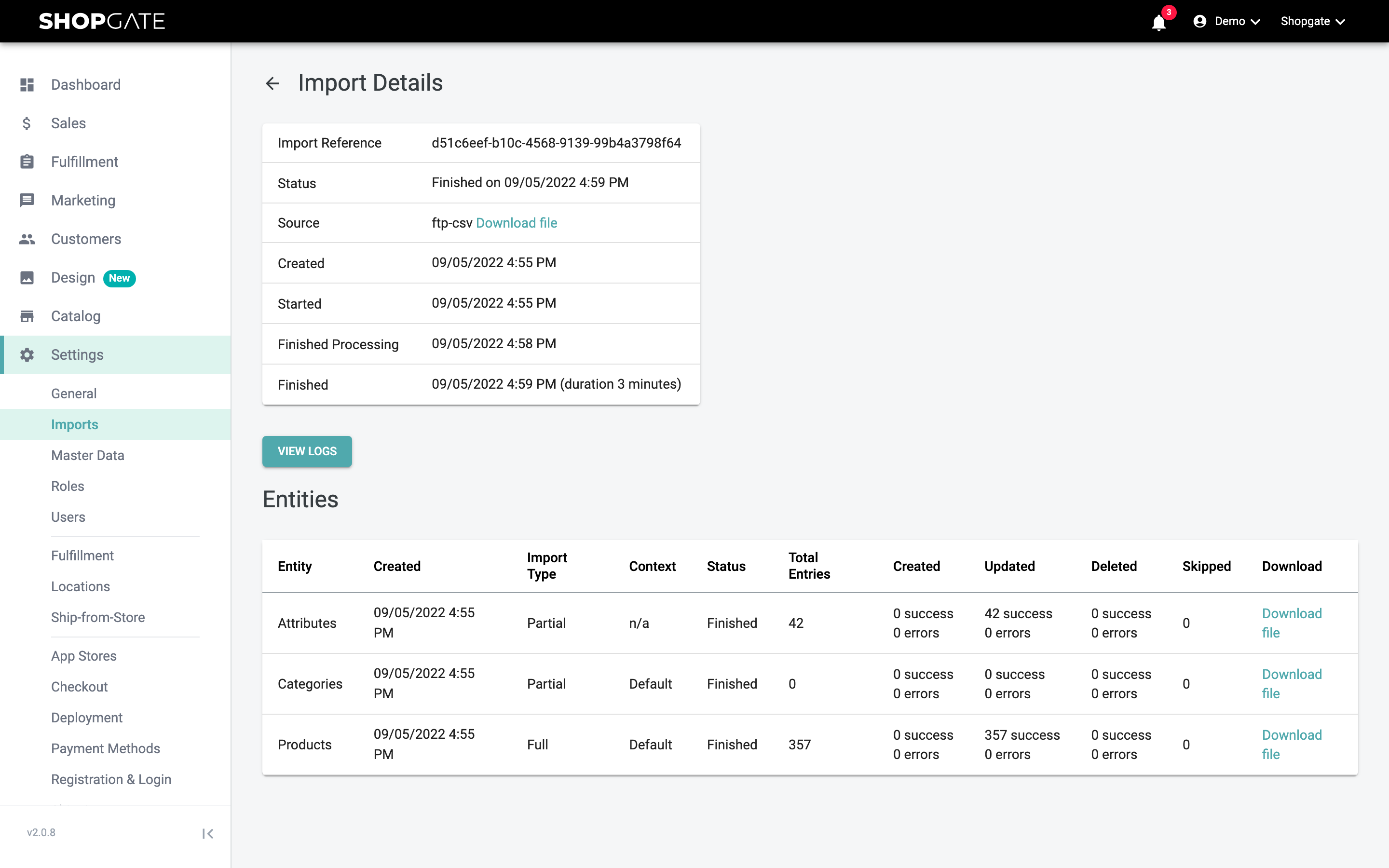Click the v2.0.8 version label
This screenshot has height=868, width=1389.
pyautogui.click(x=41, y=833)
